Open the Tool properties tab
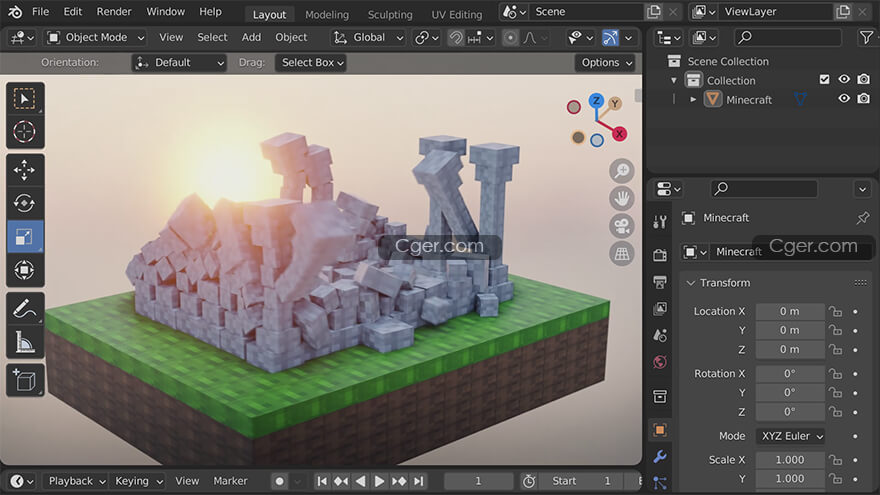The image size is (880, 495). [x=660, y=222]
